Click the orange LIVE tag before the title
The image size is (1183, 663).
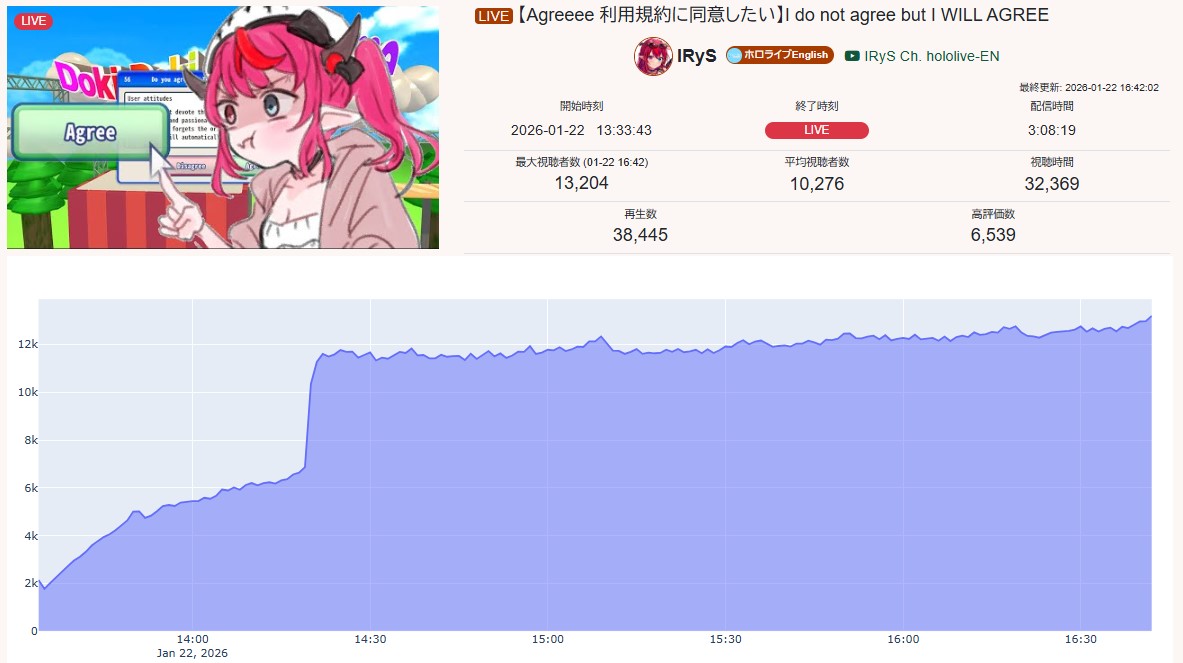[x=493, y=16]
